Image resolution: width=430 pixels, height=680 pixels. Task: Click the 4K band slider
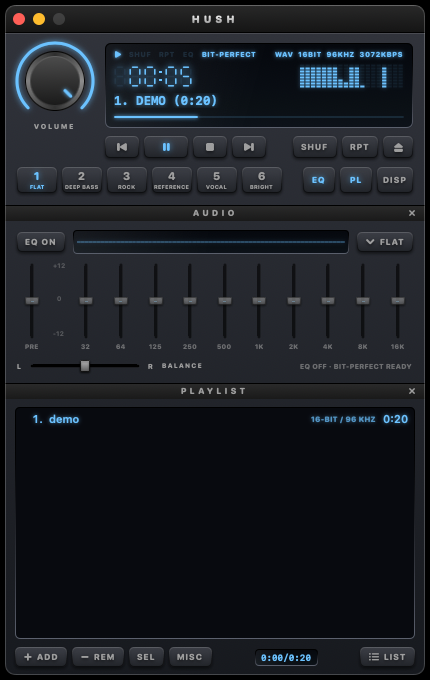328,301
